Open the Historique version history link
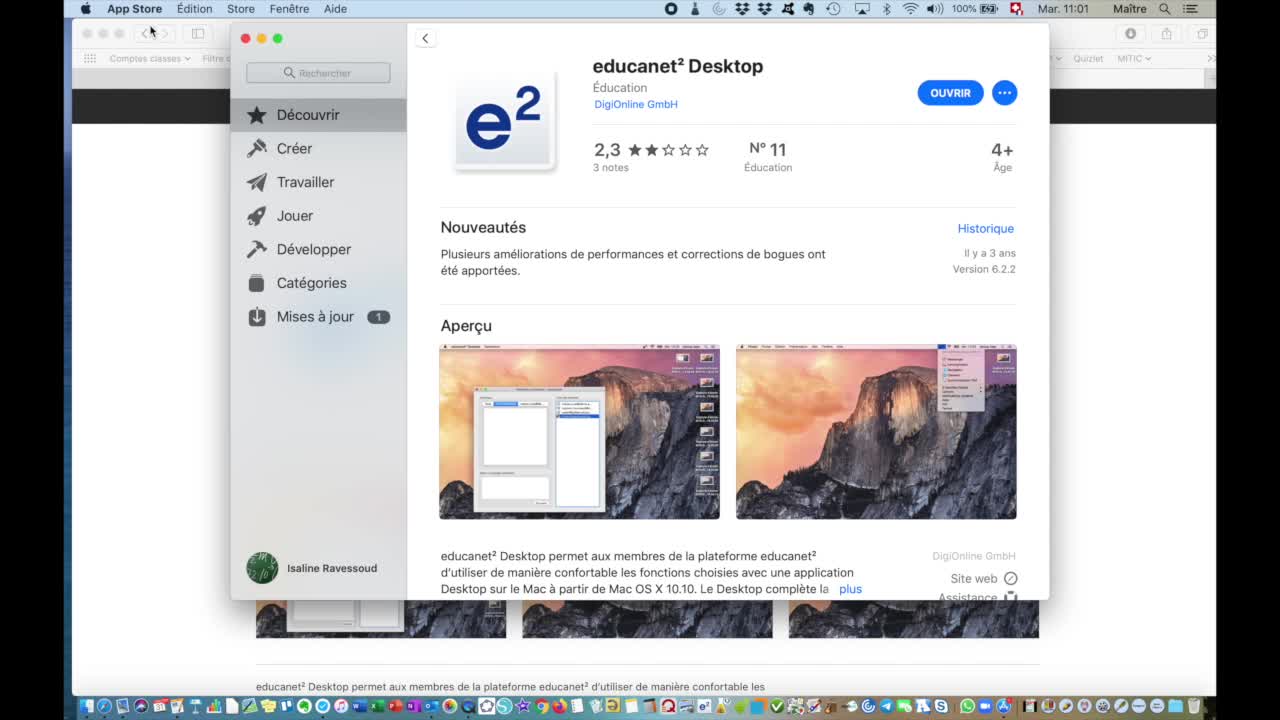The image size is (1280, 720). 985,229
